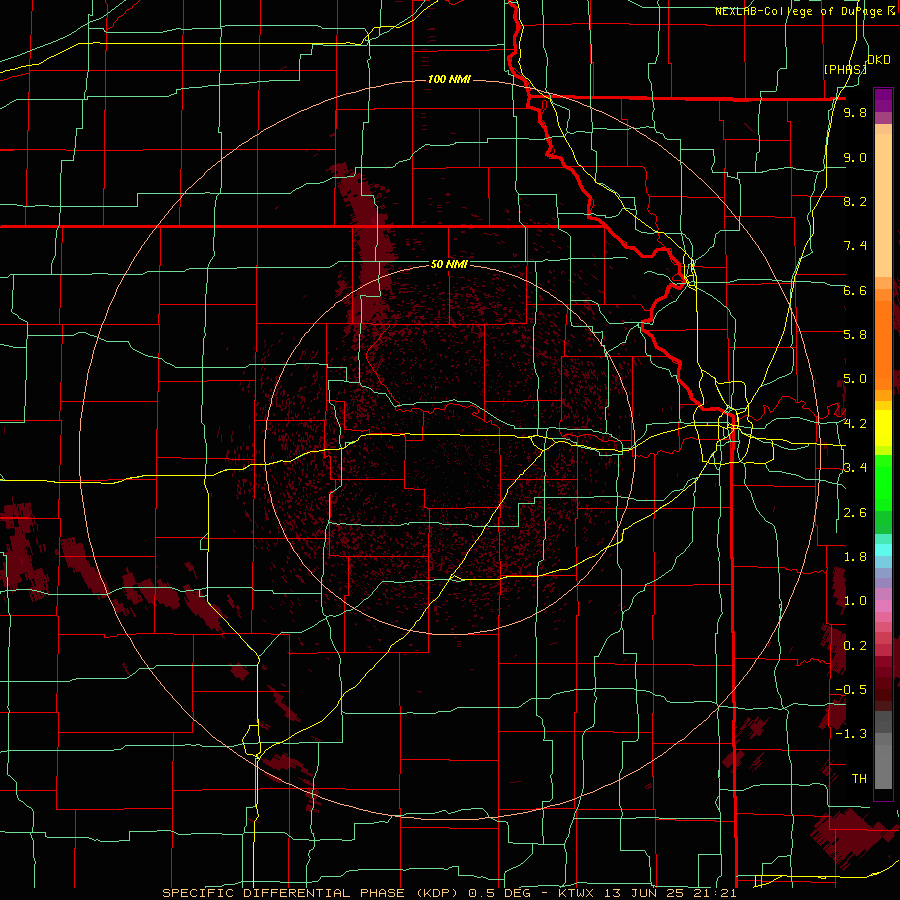Pick the light peach band in color scale
Viewport: 900px width, 900px height.
click(883, 207)
